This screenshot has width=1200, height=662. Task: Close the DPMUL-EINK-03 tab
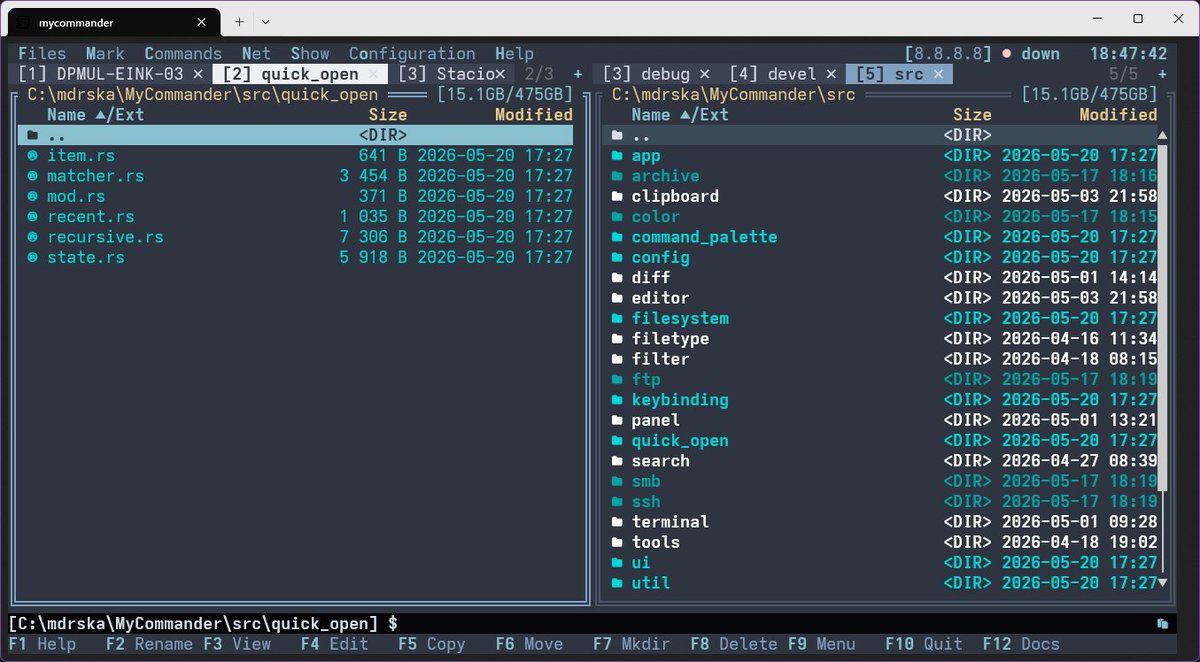(198, 74)
